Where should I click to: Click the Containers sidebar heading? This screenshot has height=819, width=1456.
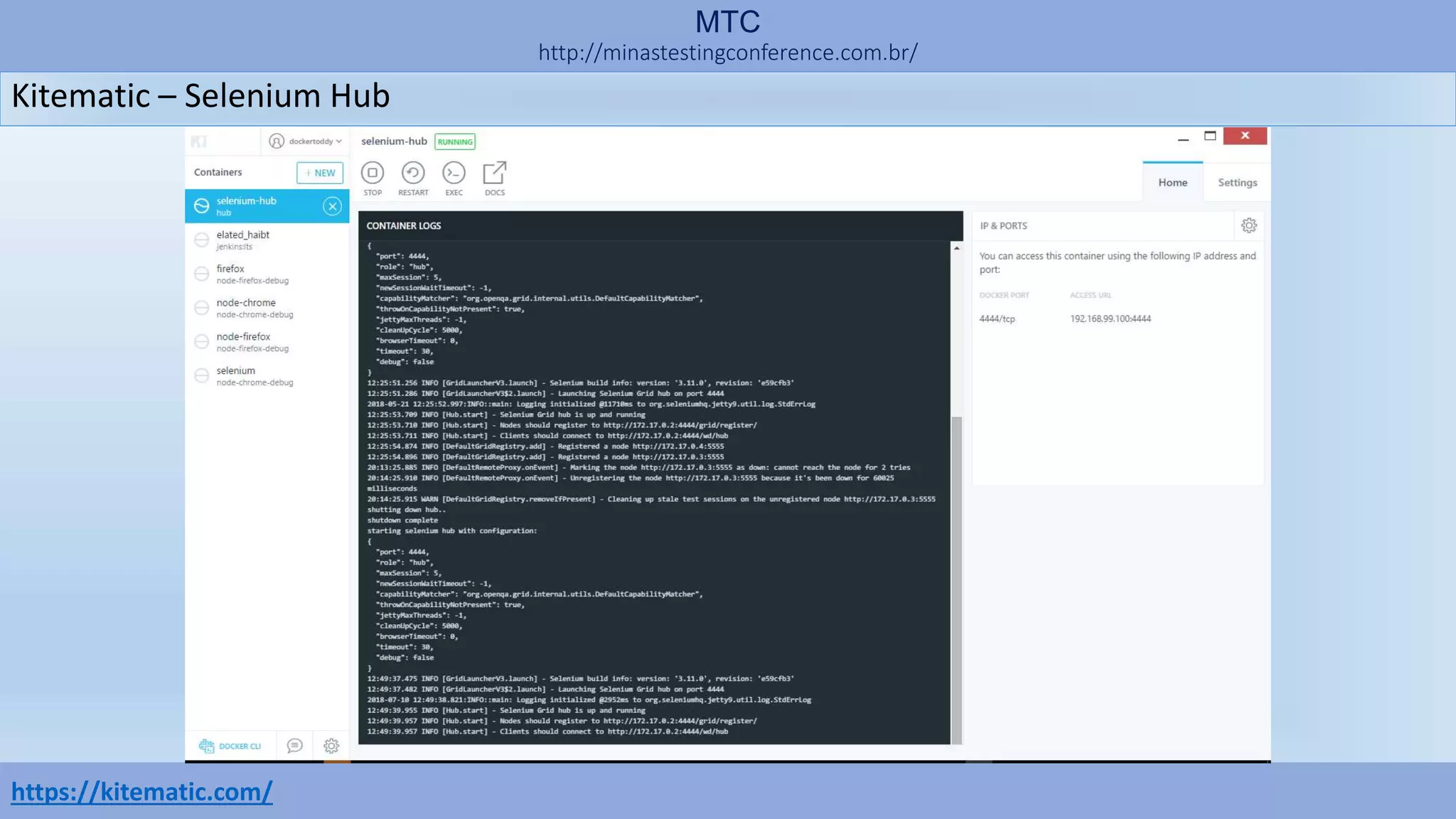[218, 172]
